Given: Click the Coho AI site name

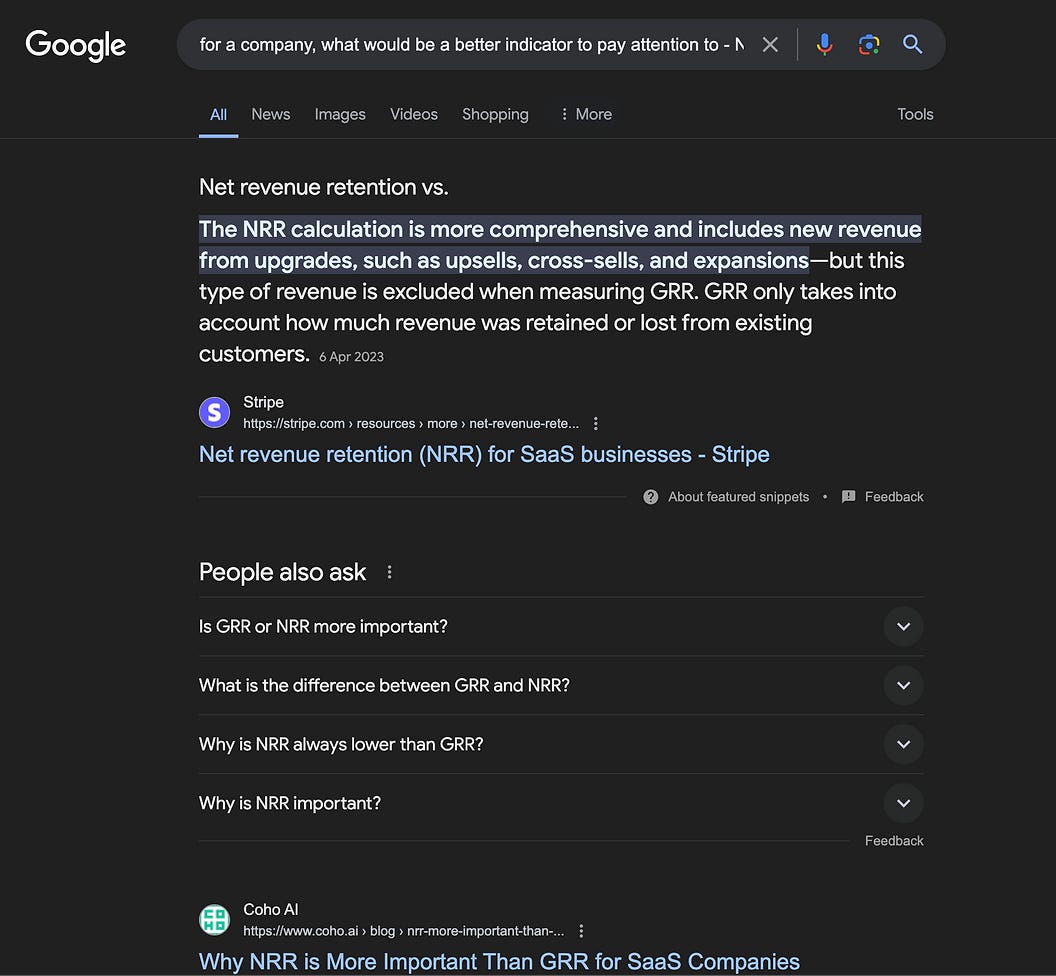Looking at the screenshot, I should (x=271, y=909).
